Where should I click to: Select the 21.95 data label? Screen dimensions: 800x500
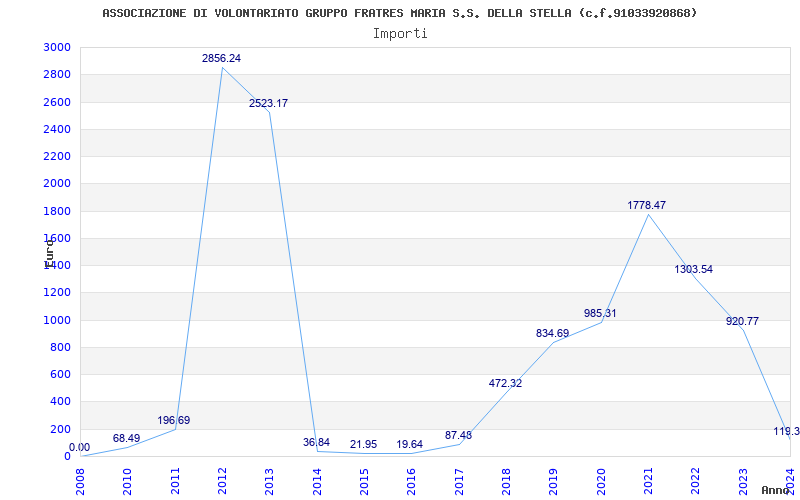(x=363, y=445)
